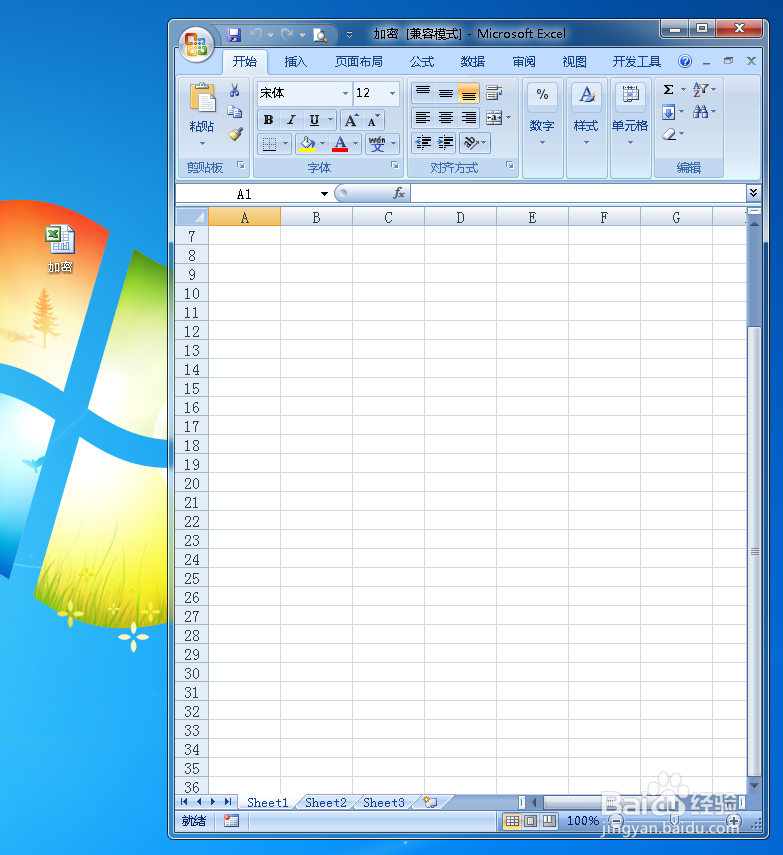
Task: Switch to the 数据 ribbon tab
Action: 473,62
